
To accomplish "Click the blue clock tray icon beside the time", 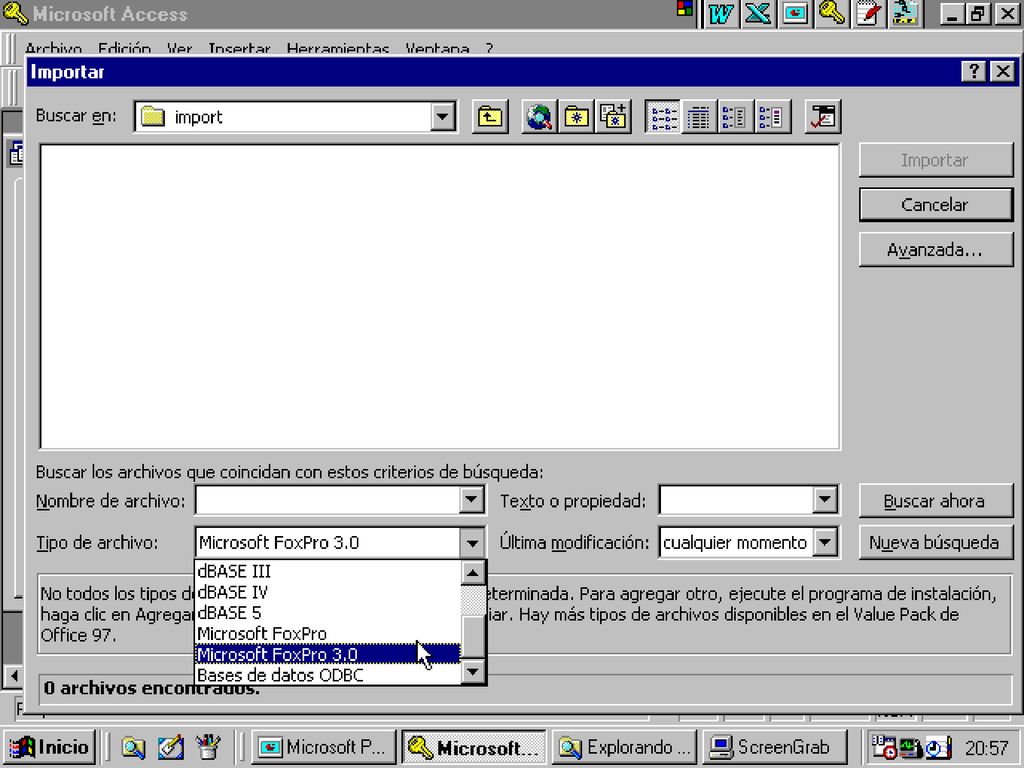I will [x=938, y=748].
